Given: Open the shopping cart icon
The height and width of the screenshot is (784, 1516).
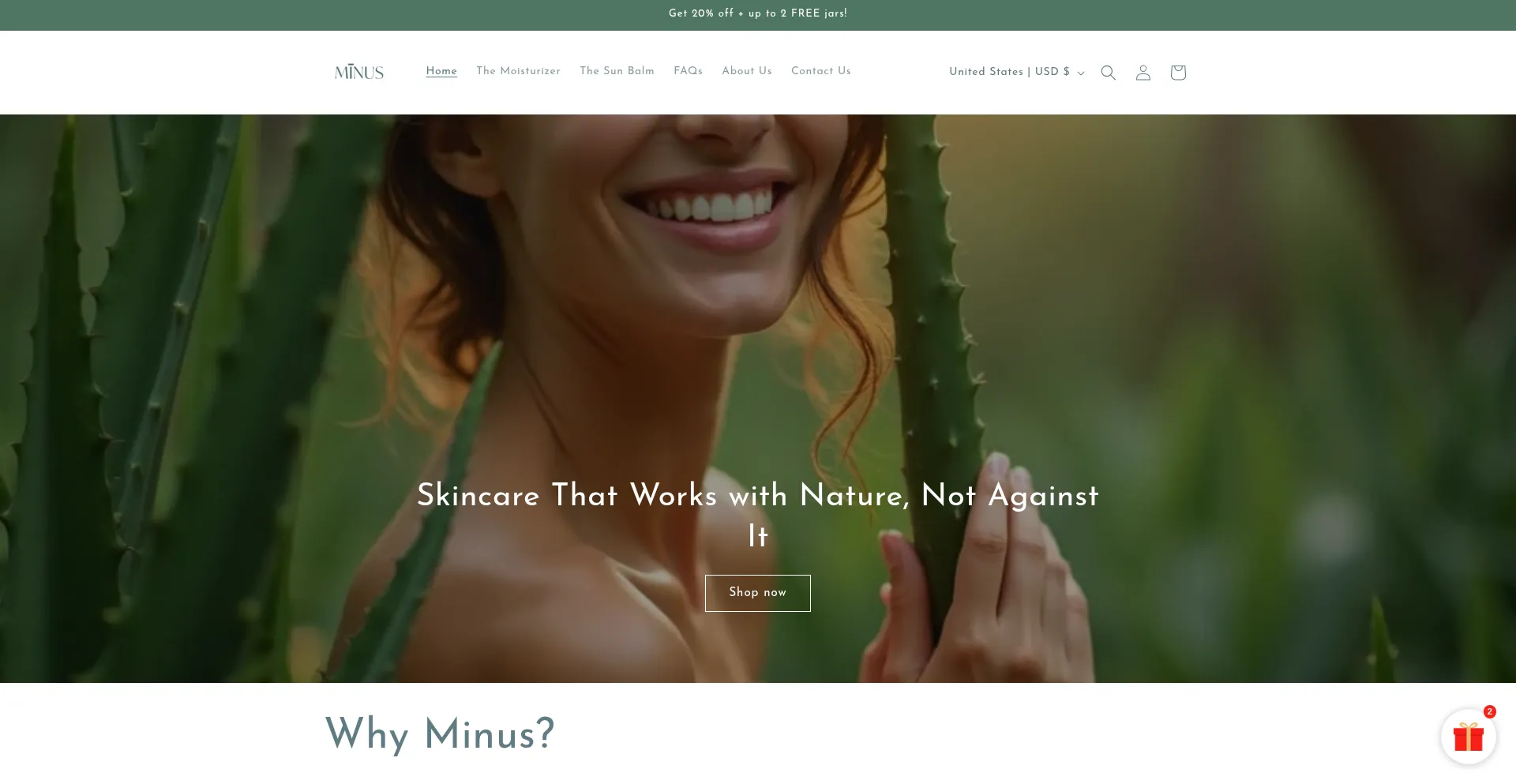Looking at the screenshot, I should pyautogui.click(x=1178, y=73).
